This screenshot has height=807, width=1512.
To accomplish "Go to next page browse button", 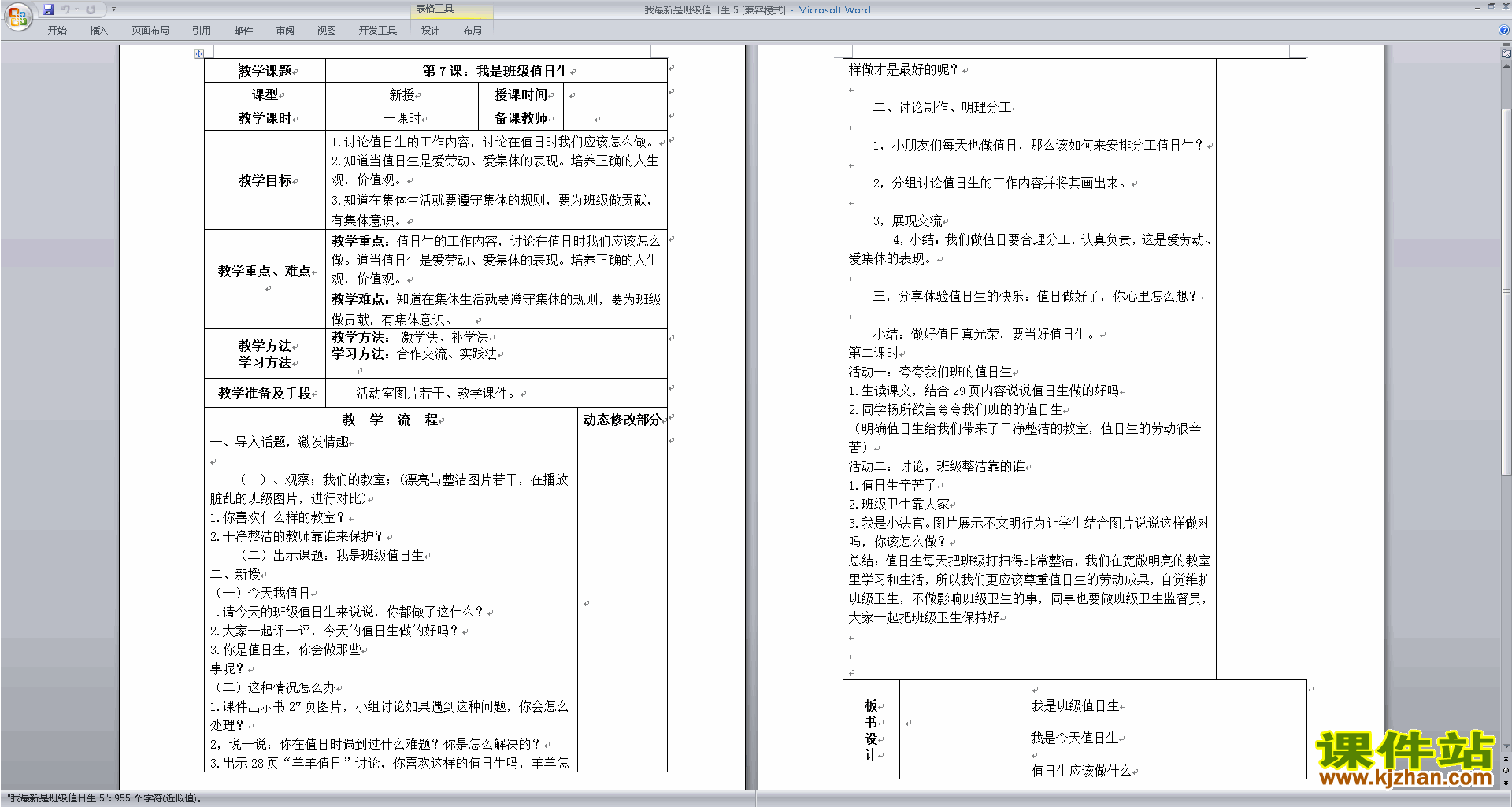I will point(1506,782).
